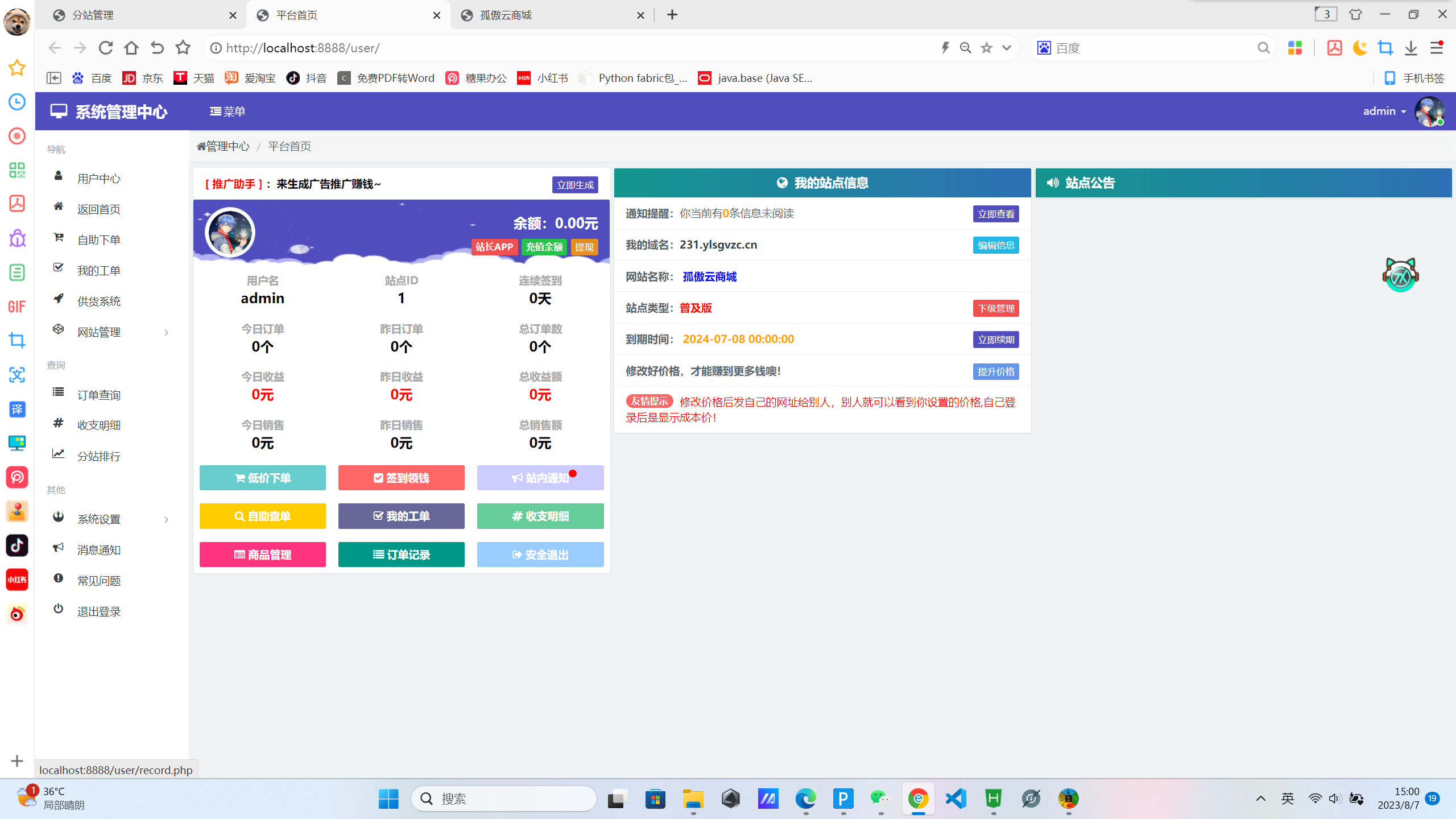The image size is (1456, 819).
Task: Open the screenshot crop tool in toolbar
Action: click(1385, 48)
